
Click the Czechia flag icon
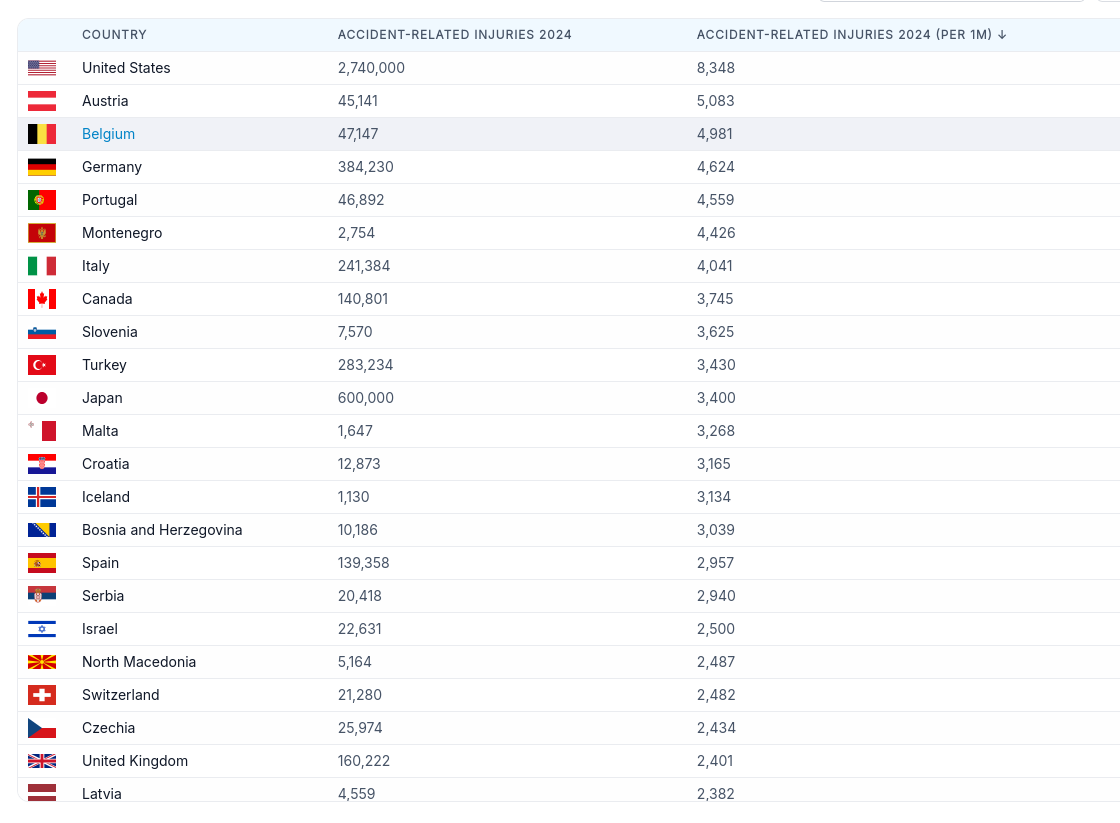click(41, 728)
